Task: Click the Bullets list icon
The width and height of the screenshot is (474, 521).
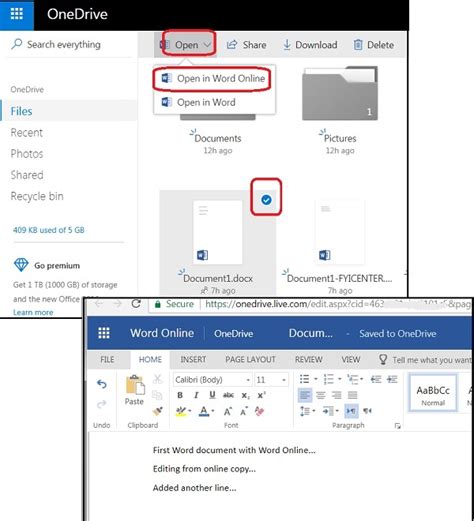Action: 305,379
